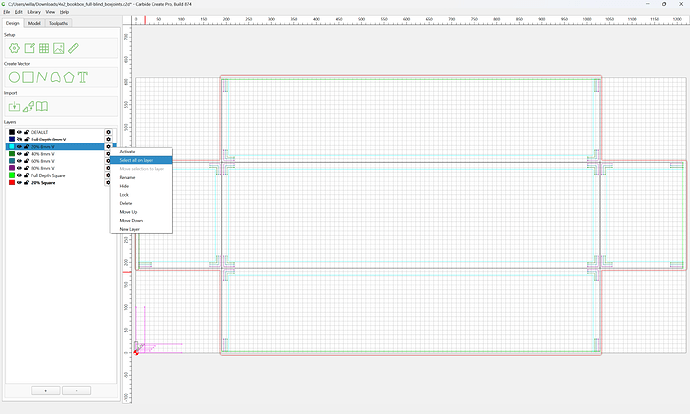Viewport: 690px width, 414px height.
Task: Click the import file icon
Action: (14, 106)
